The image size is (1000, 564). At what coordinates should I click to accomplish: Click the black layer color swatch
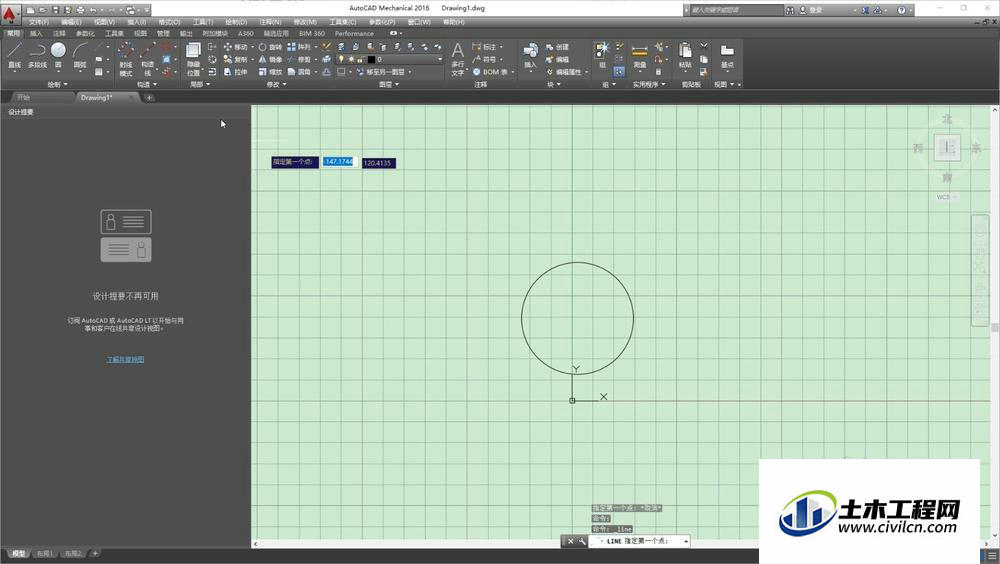[371, 59]
